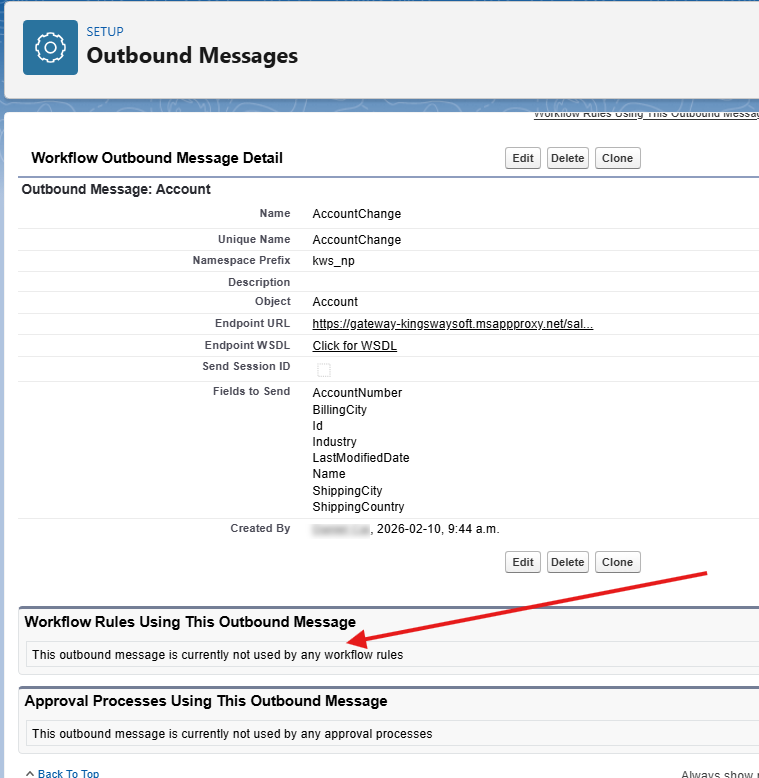The image size is (759, 778).
Task: Toggle the Send Session ID checkbox
Action: 324,370
